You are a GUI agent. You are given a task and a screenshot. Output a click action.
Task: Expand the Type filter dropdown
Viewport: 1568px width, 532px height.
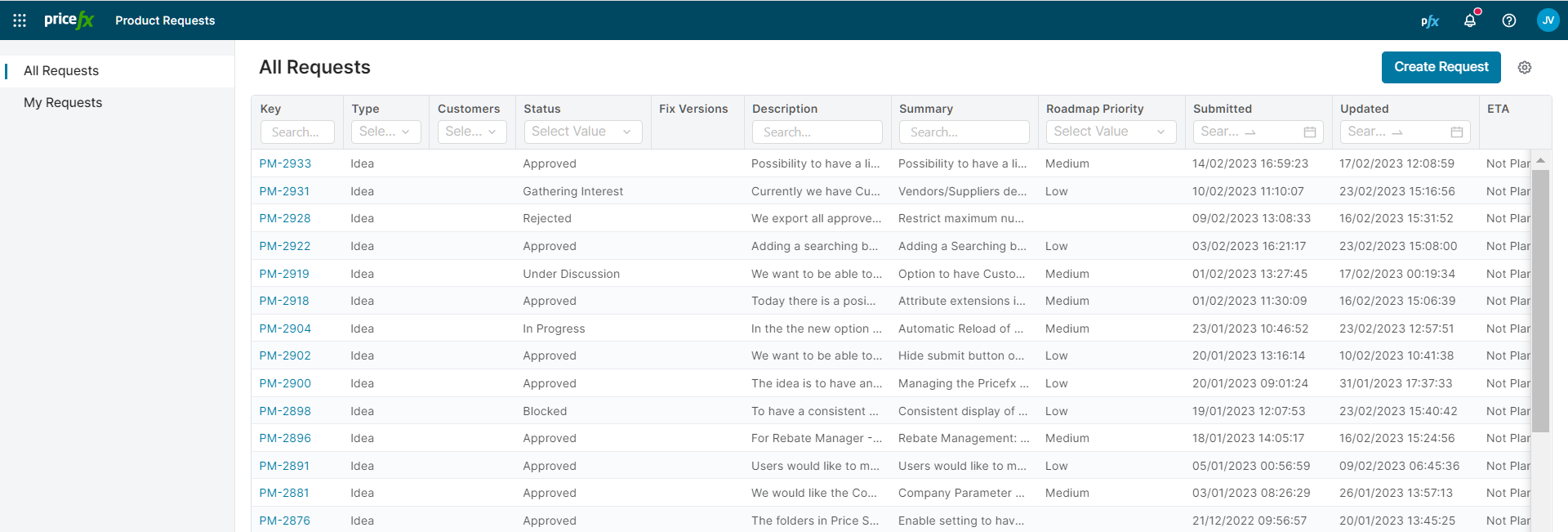point(385,132)
